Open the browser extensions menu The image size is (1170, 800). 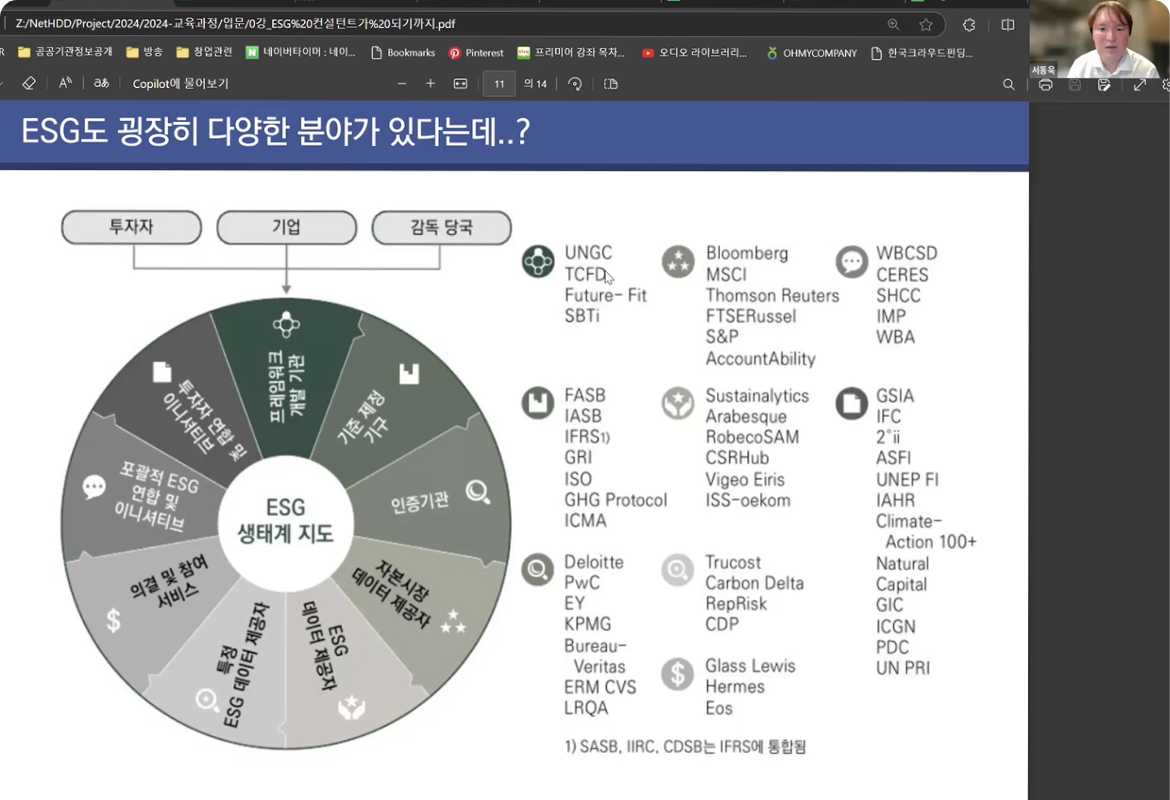[x=969, y=25]
